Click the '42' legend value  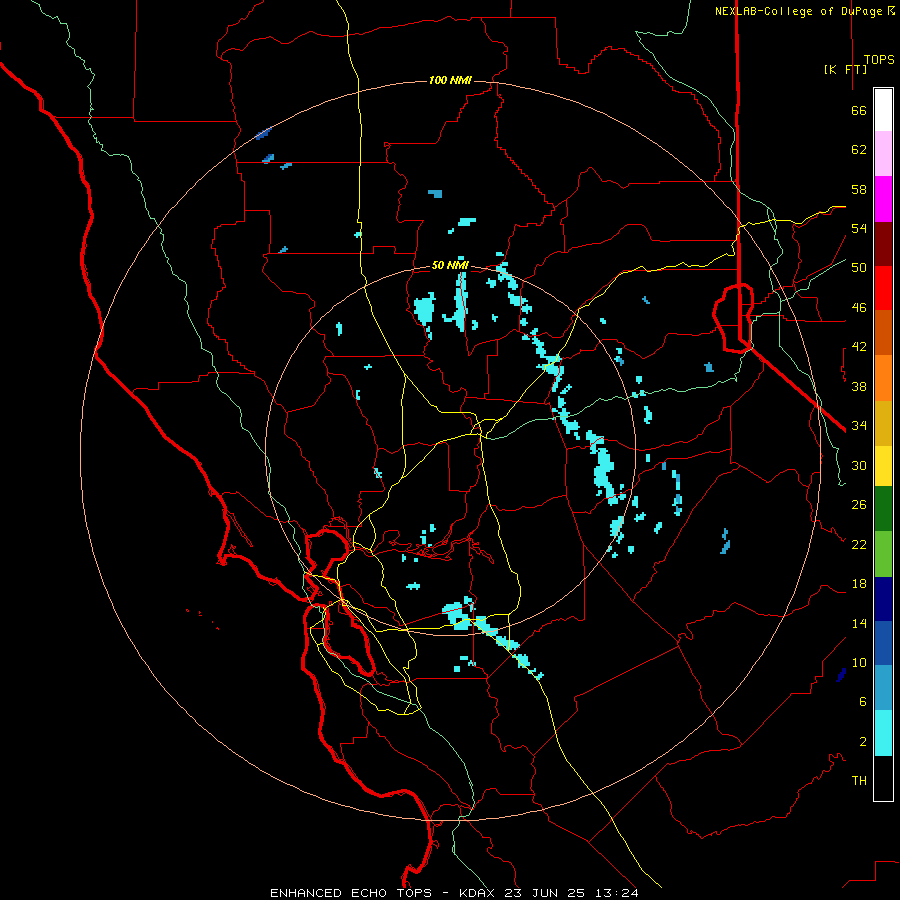click(859, 347)
